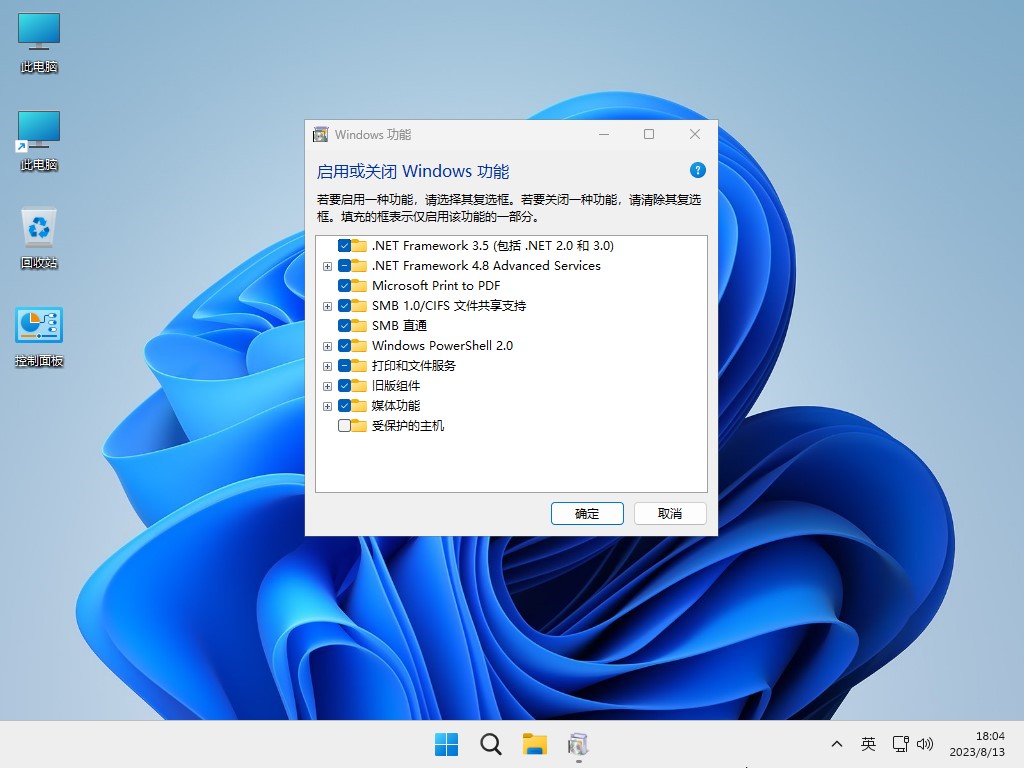Uncheck SMB 直通 checkbox

(x=344, y=325)
